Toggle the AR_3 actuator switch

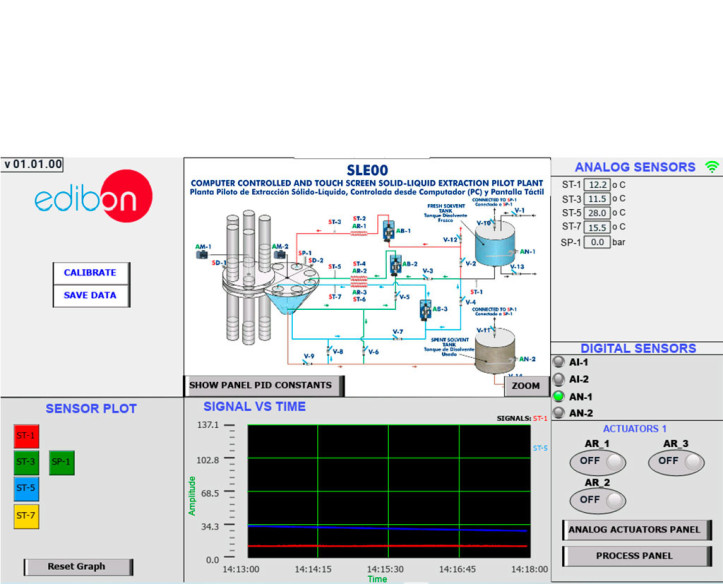point(676,461)
